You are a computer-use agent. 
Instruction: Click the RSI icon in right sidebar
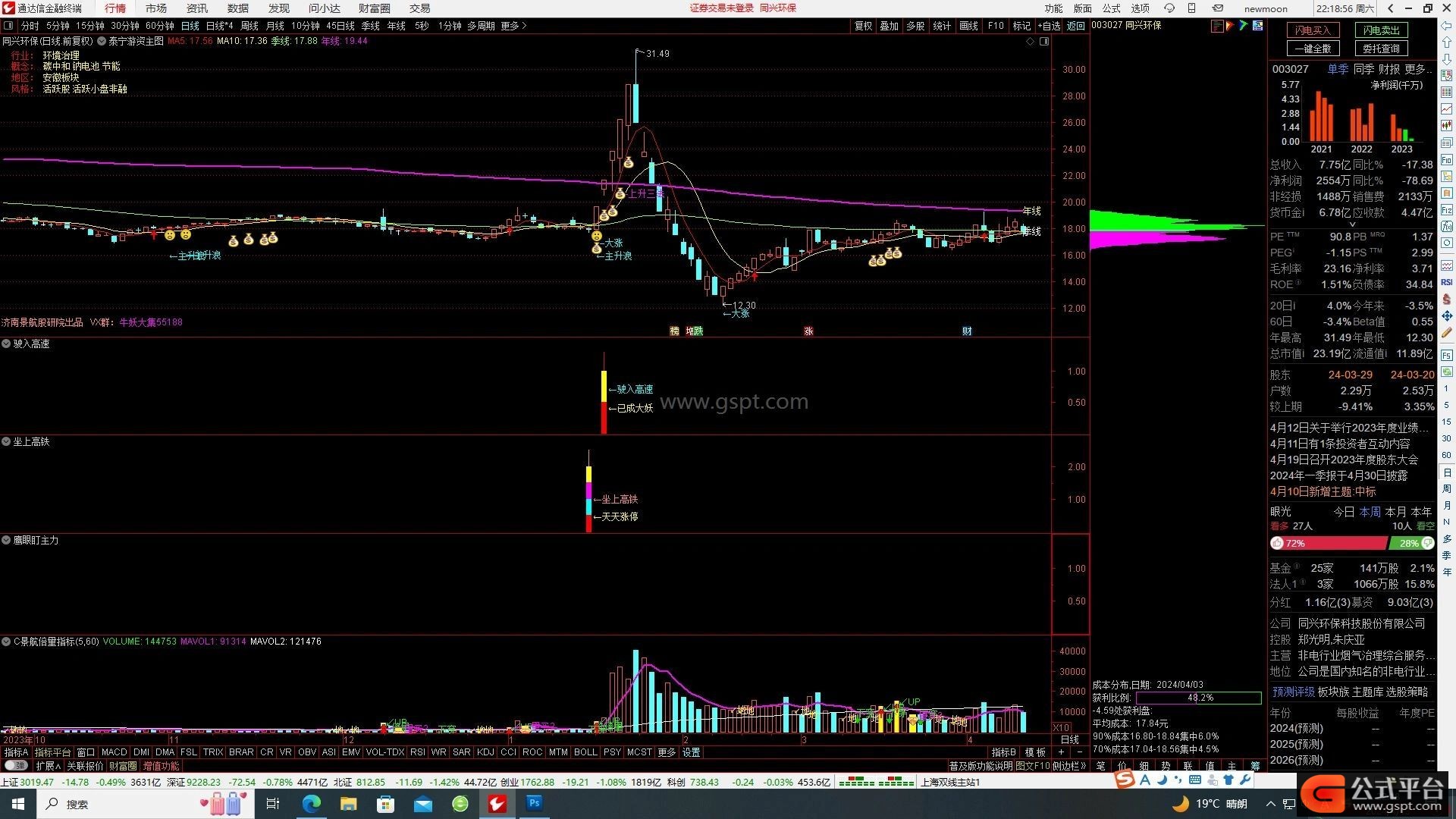[x=1447, y=282]
